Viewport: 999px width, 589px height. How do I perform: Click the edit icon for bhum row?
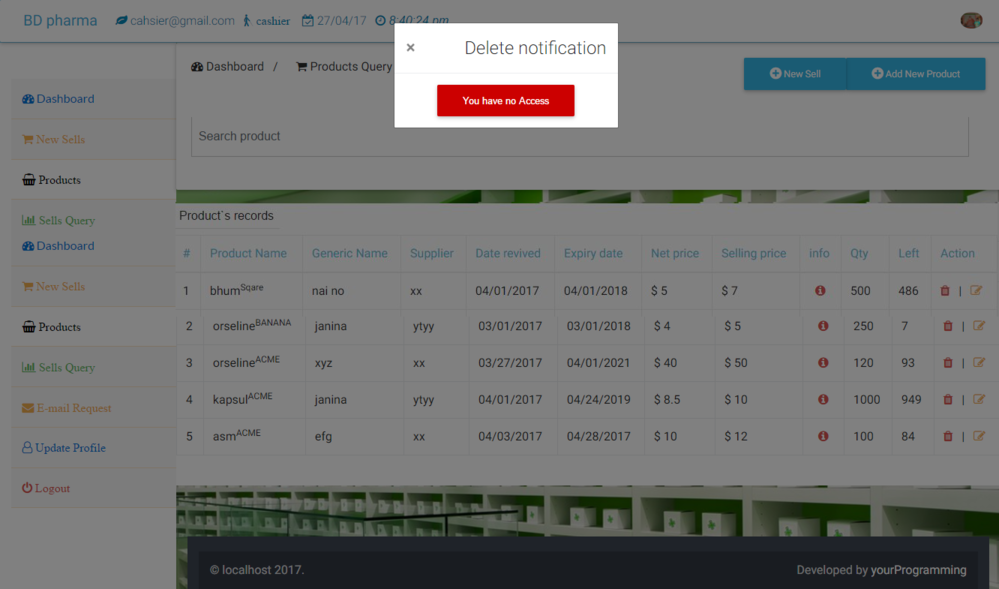(x=977, y=291)
